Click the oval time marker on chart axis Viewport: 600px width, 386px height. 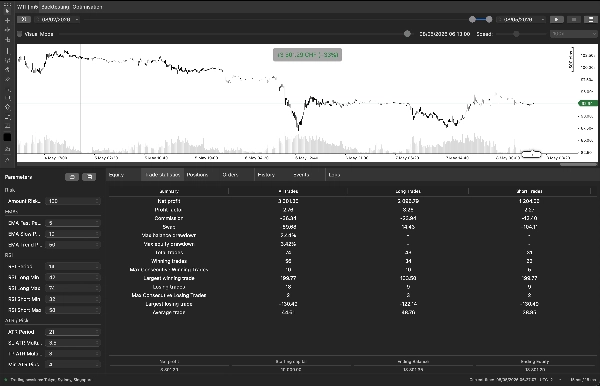[x=532, y=154]
